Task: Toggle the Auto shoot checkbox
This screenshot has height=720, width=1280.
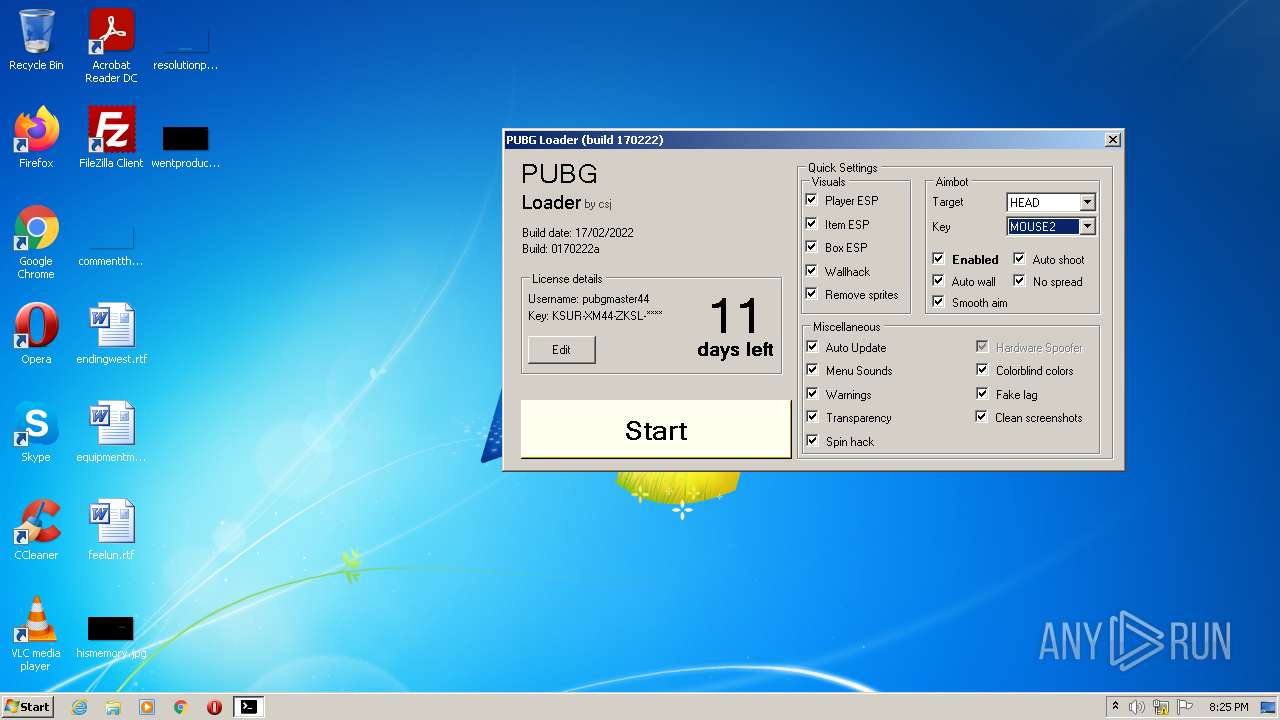Action: coord(1019,259)
